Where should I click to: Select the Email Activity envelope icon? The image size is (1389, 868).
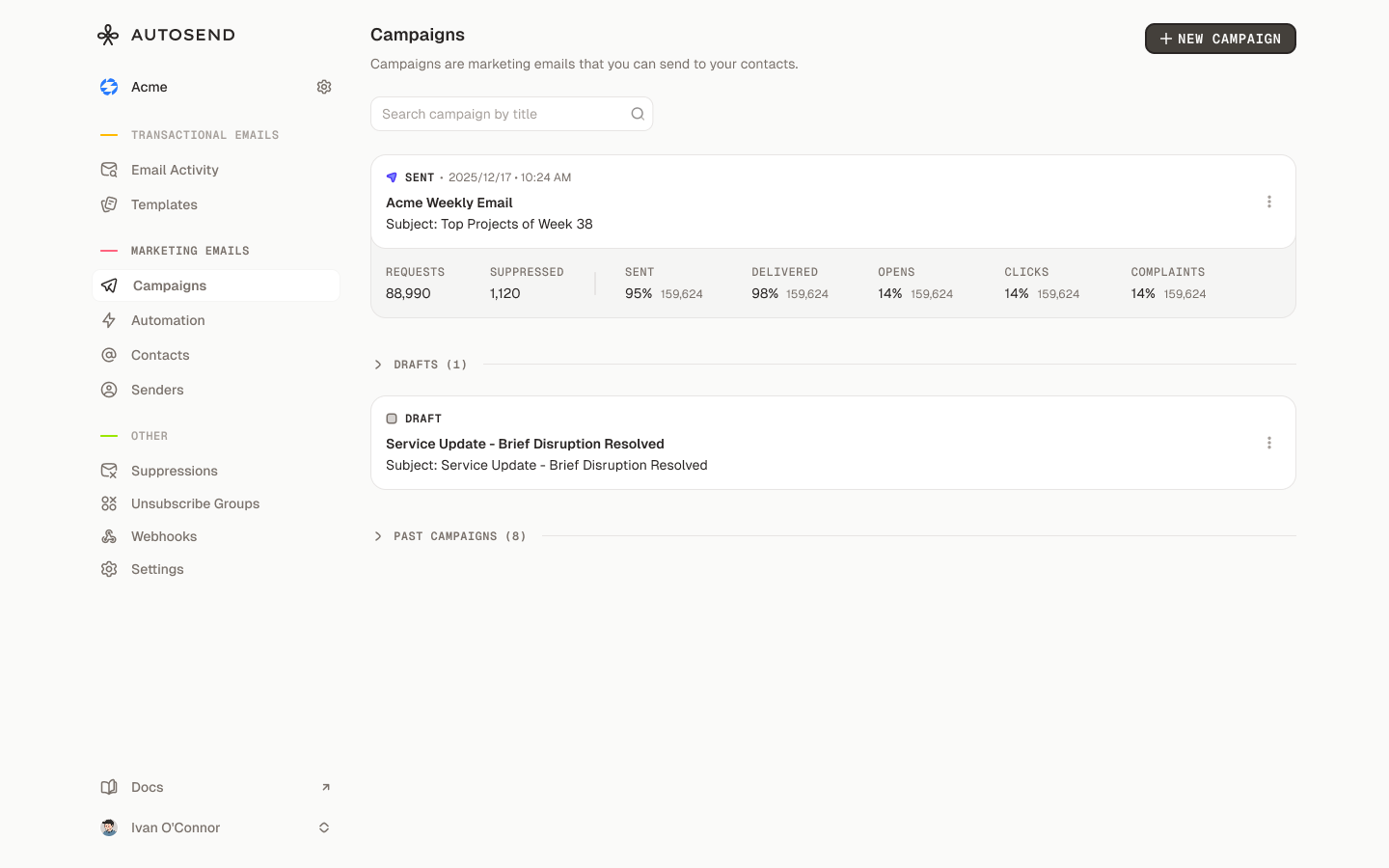[108, 170]
